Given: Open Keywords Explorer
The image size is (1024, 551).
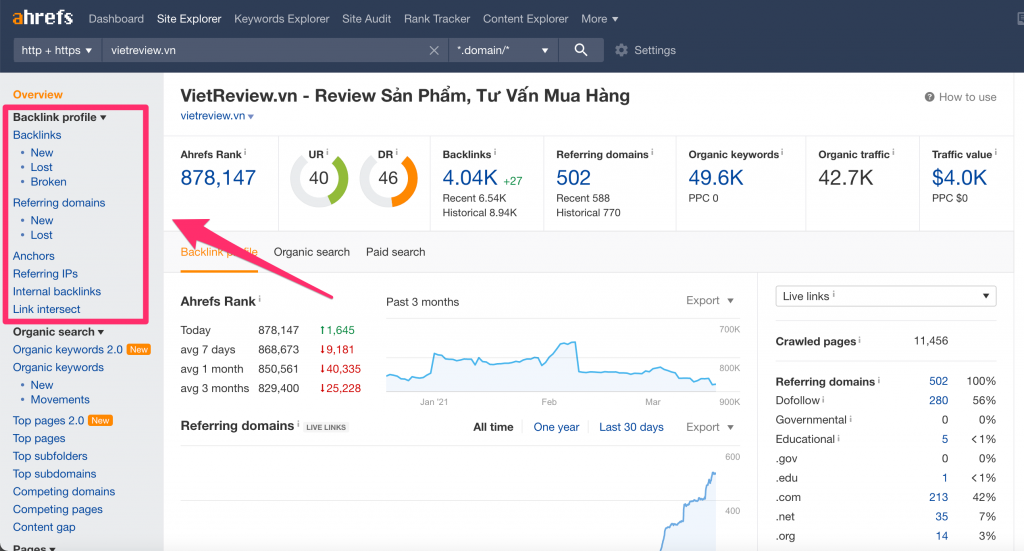Looking at the screenshot, I should click(281, 19).
